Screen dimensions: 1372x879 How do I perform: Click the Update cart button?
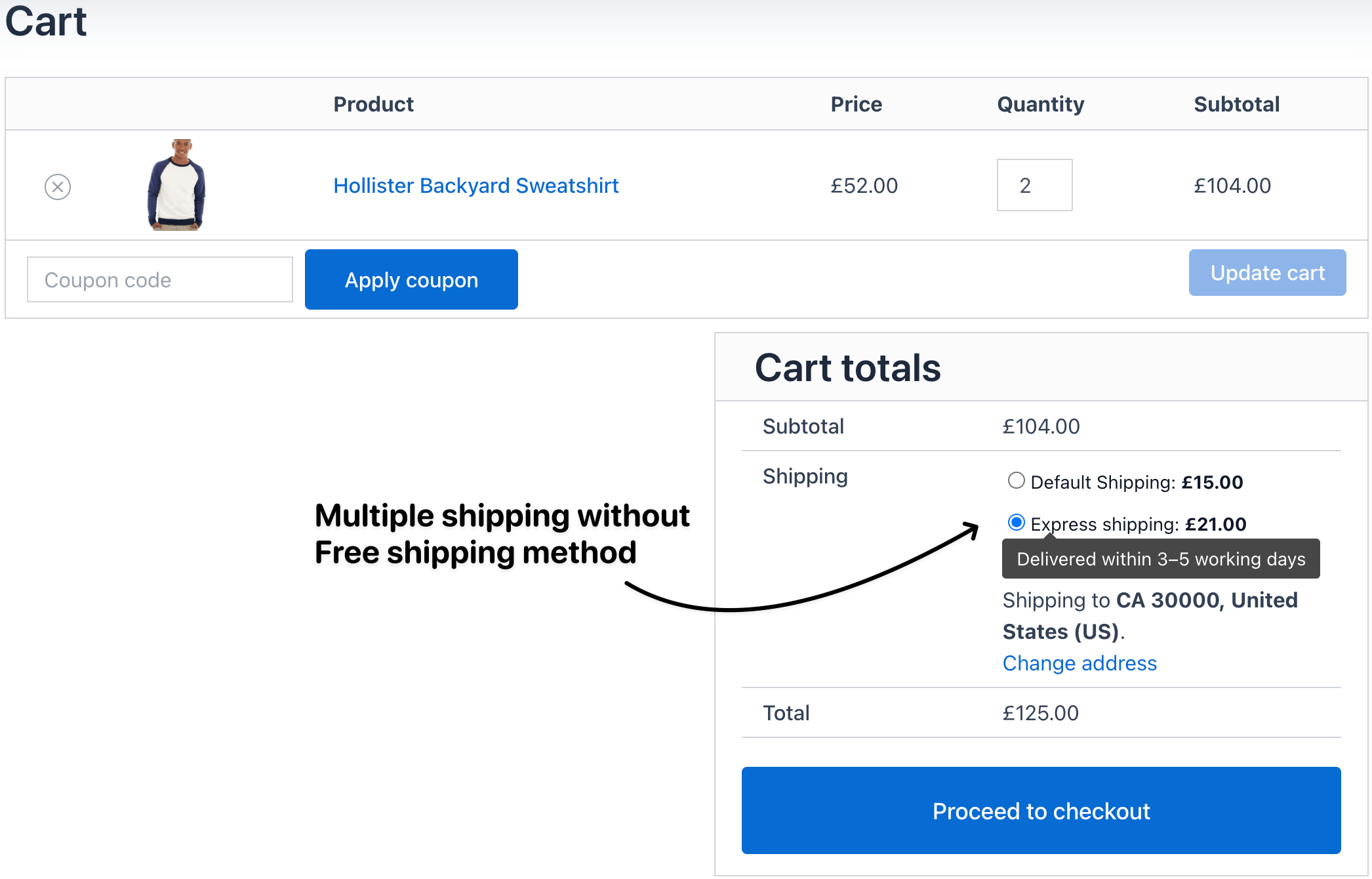[x=1267, y=273]
